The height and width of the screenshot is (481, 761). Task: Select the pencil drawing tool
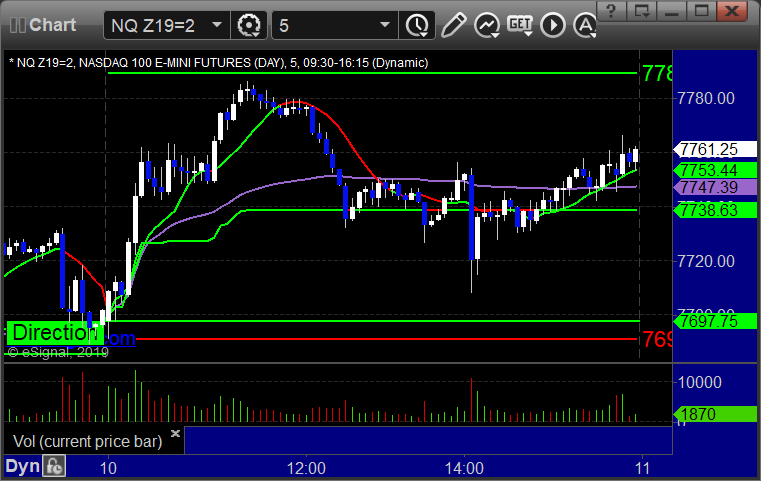coord(453,25)
